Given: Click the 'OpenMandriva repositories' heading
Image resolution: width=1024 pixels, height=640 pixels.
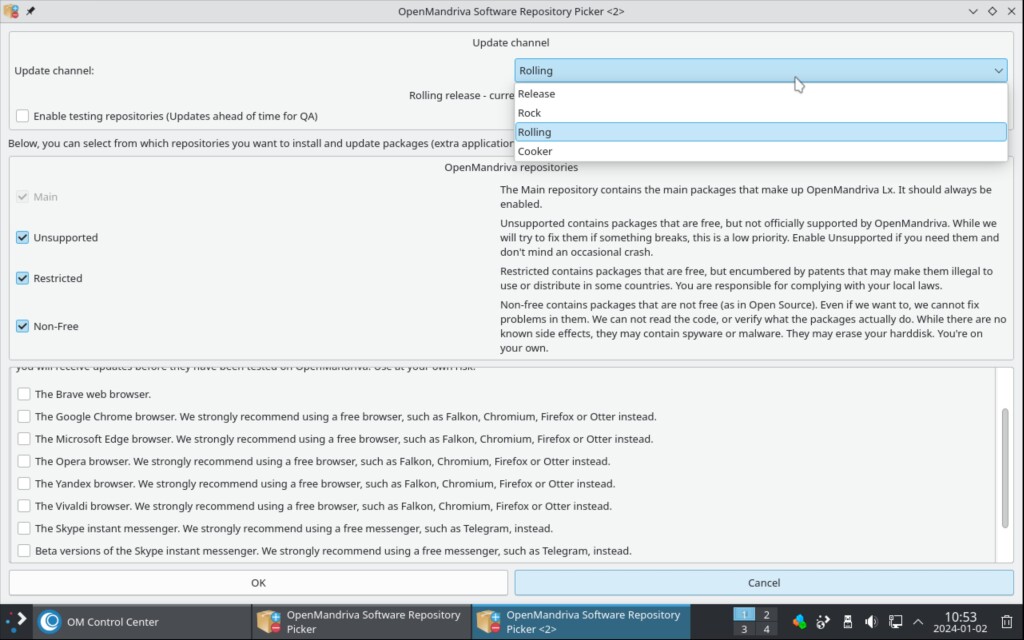Looking at the screenshot, I should [x=511, y=167].
